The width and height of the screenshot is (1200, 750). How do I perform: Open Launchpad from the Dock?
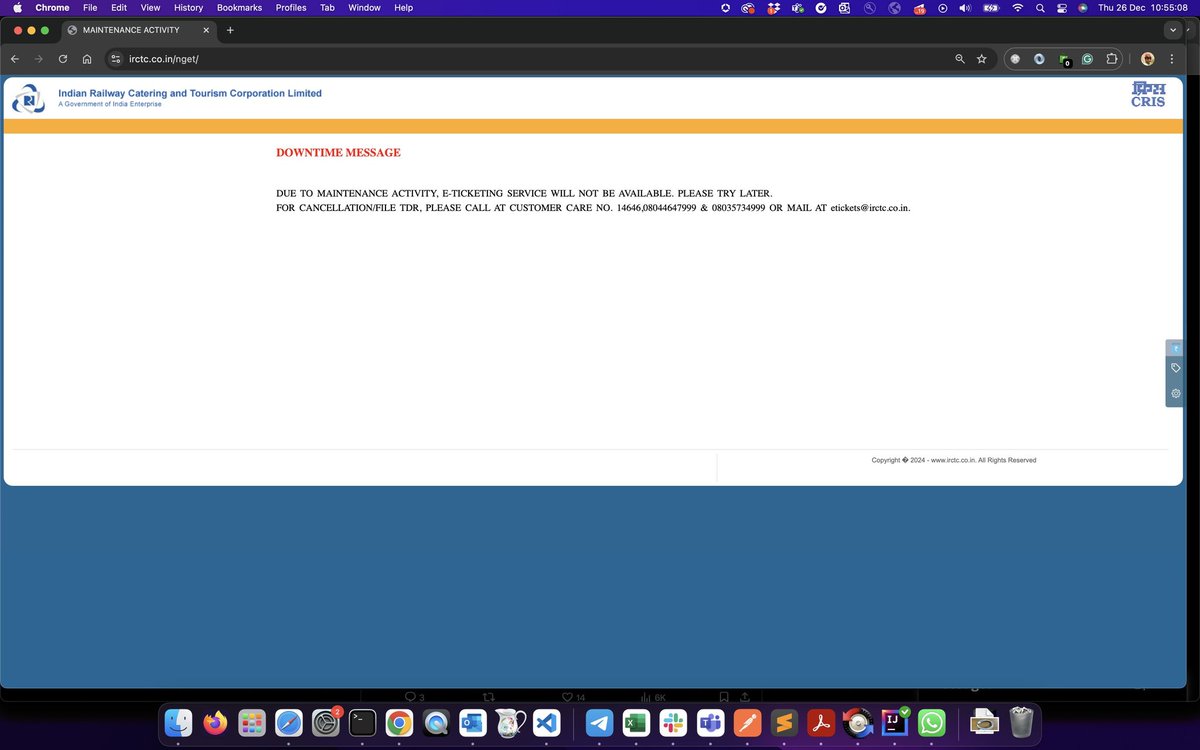click(x=252, y=722)
